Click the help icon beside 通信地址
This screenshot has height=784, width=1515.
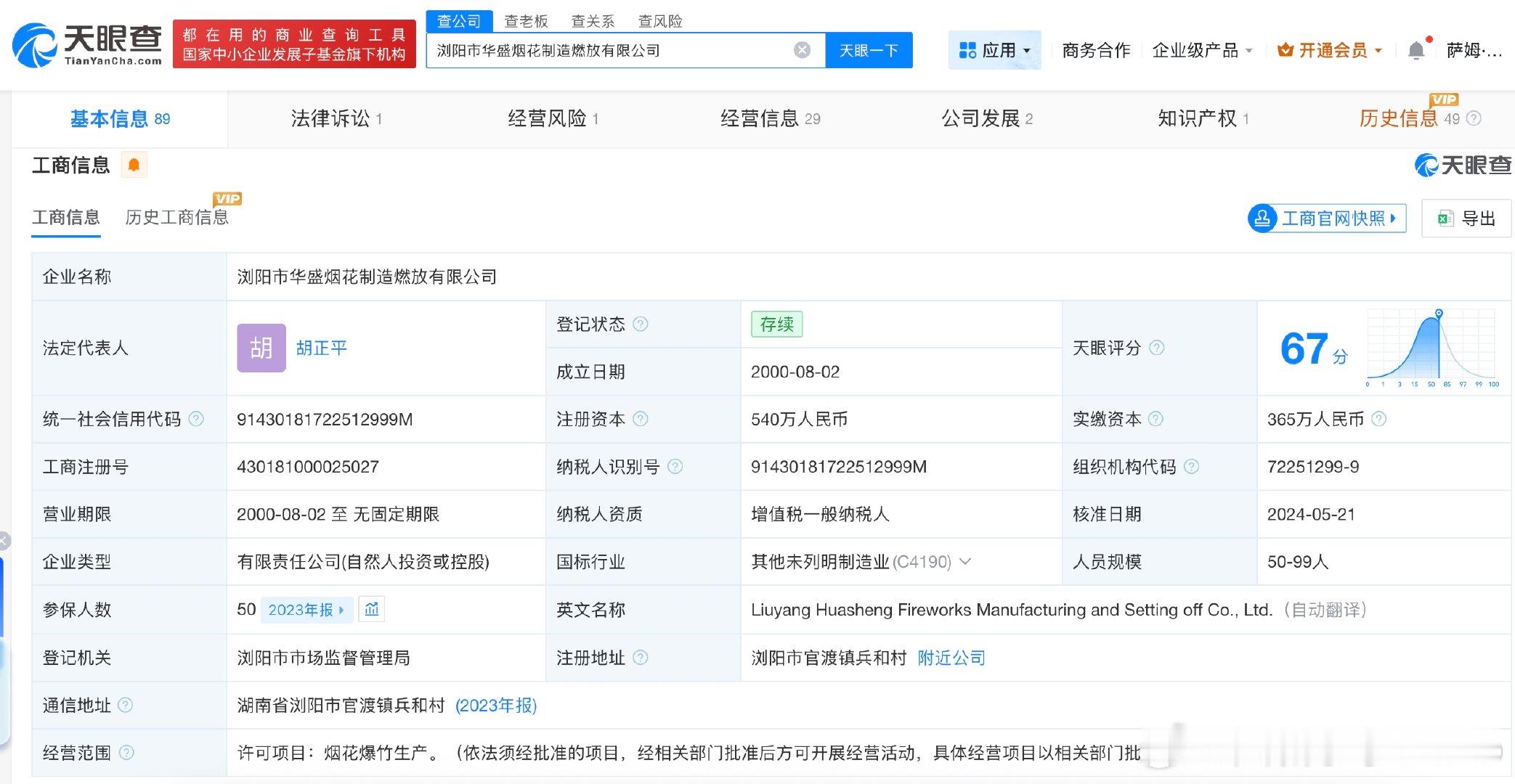pyautogui.click(x=125, y=705)
